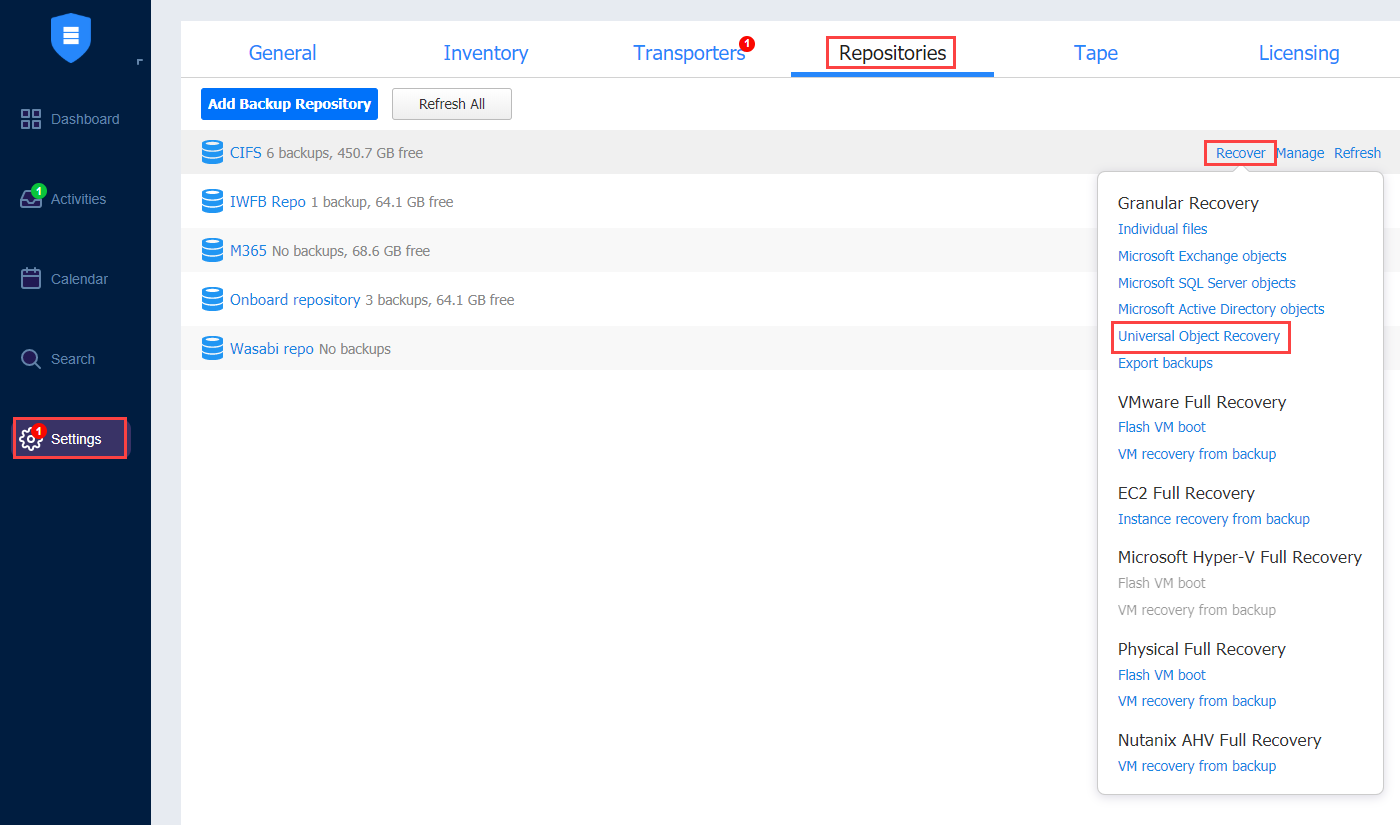This screenshot has height=825, width=1400.
Task: Open the Calendar icon in sidebar
Action: (31, 278)
